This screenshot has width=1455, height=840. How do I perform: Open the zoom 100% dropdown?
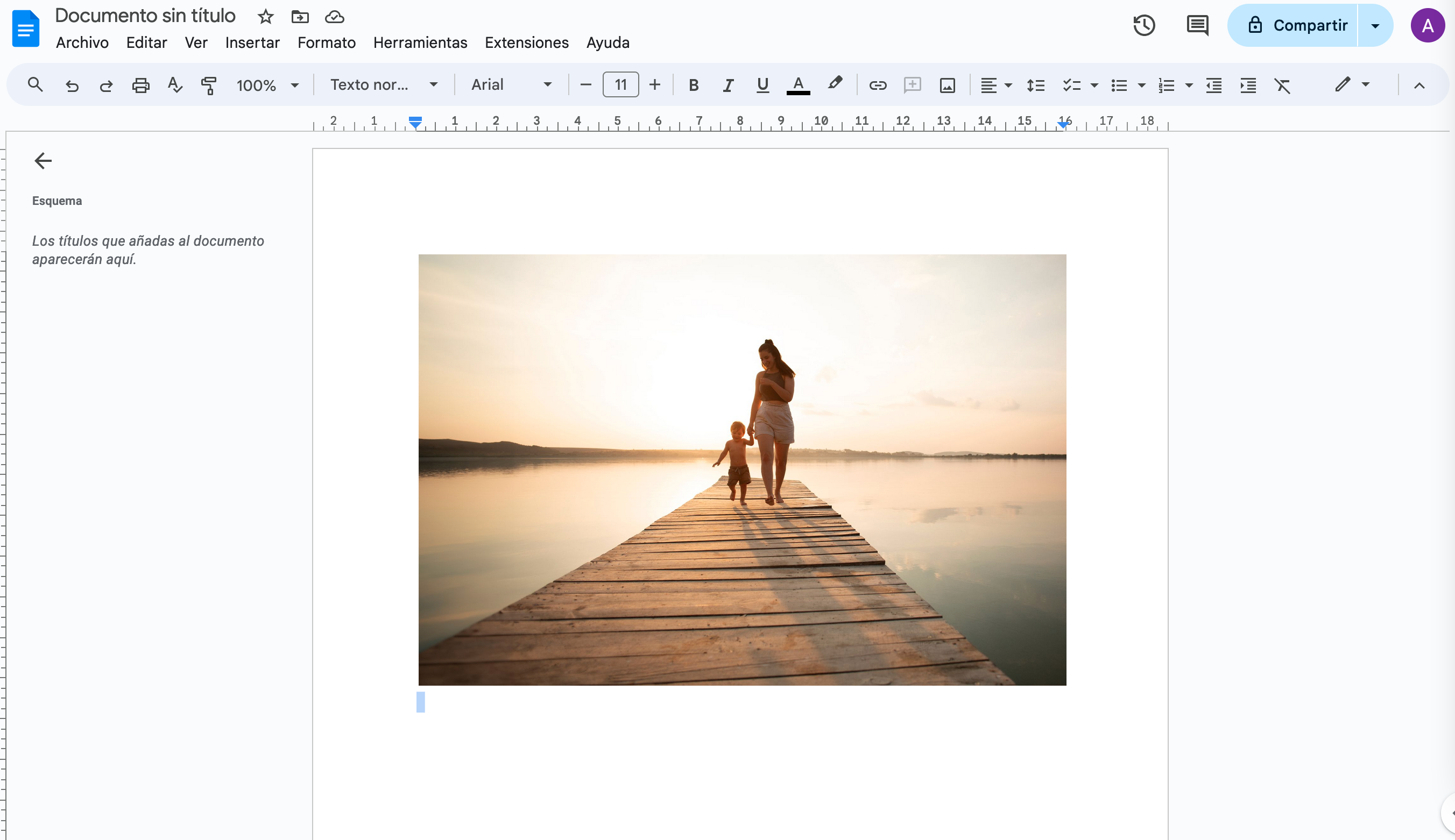pos(267,86)
